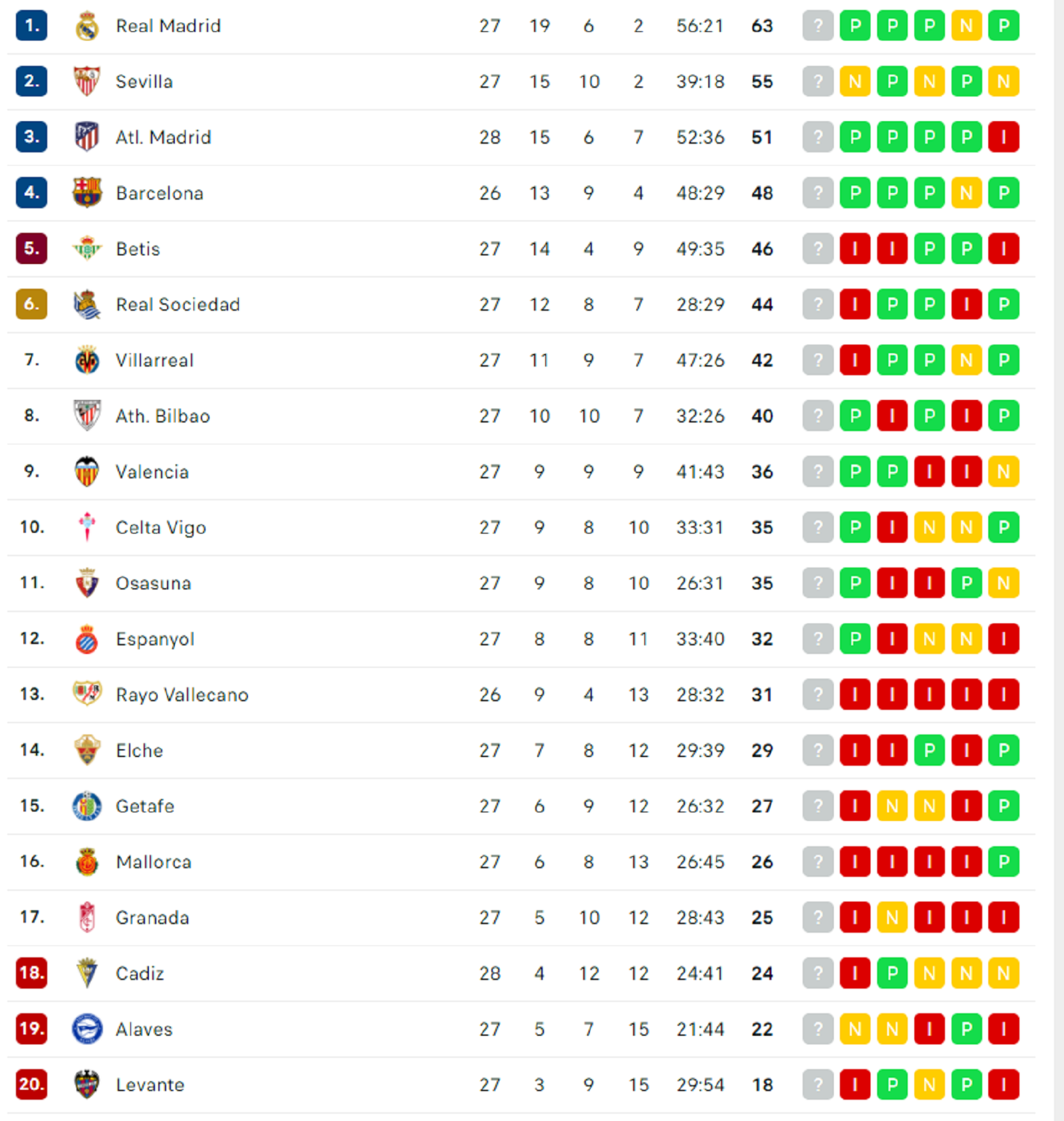This screenshot has height=1121, width=1064.
Task: Open the Celta Vigo team link
Action: (160, 528)
